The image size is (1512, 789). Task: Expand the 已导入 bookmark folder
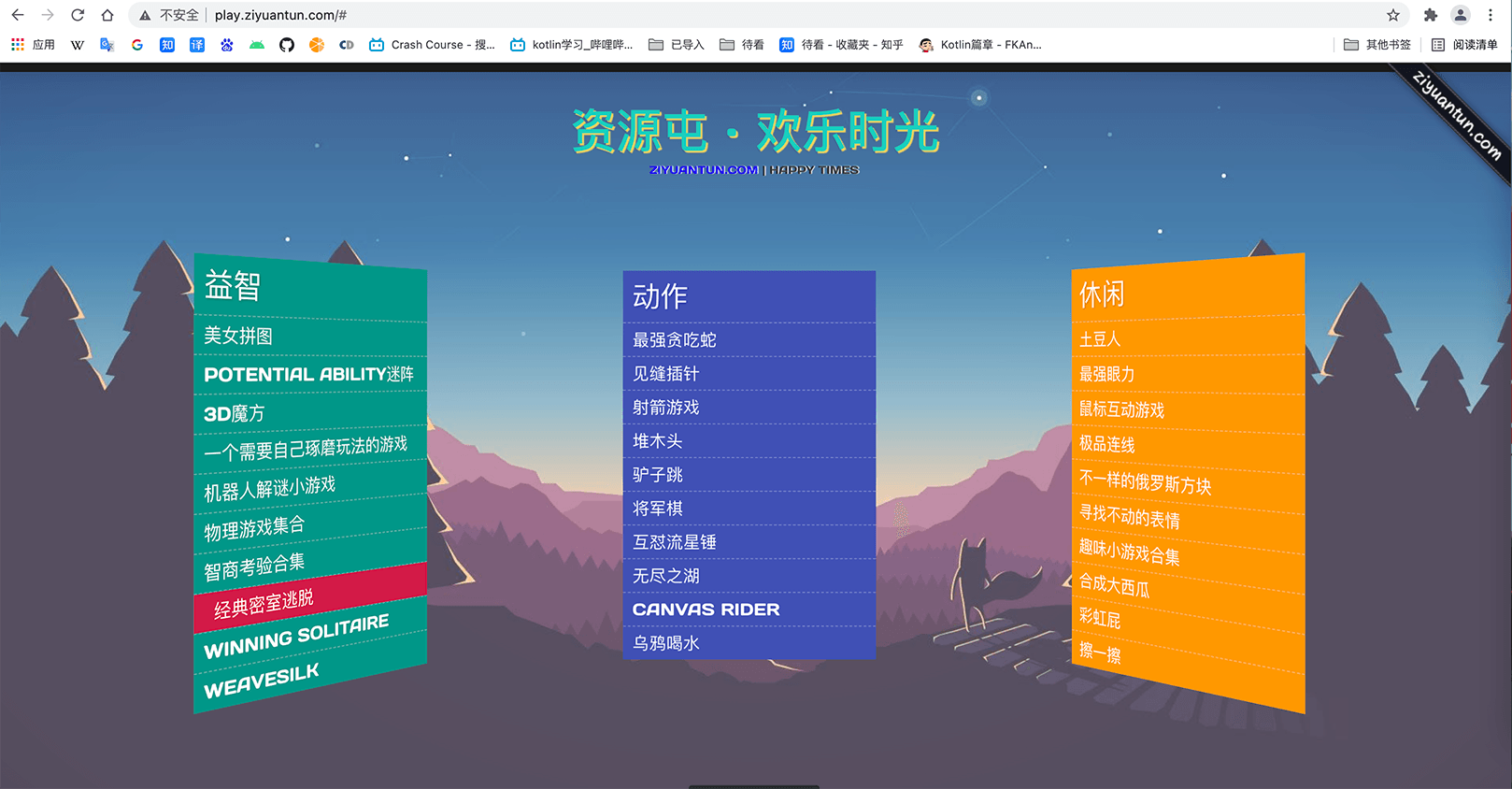click(x=677, y=45)
